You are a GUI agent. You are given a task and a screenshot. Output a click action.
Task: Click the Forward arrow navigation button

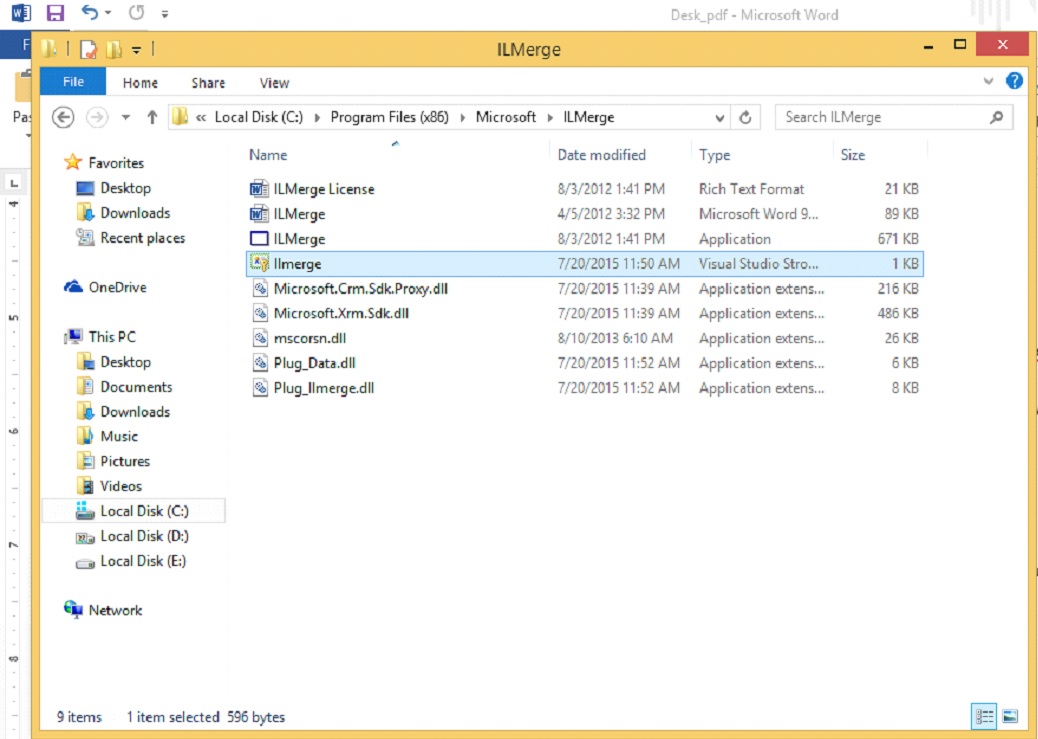[97, 118]
